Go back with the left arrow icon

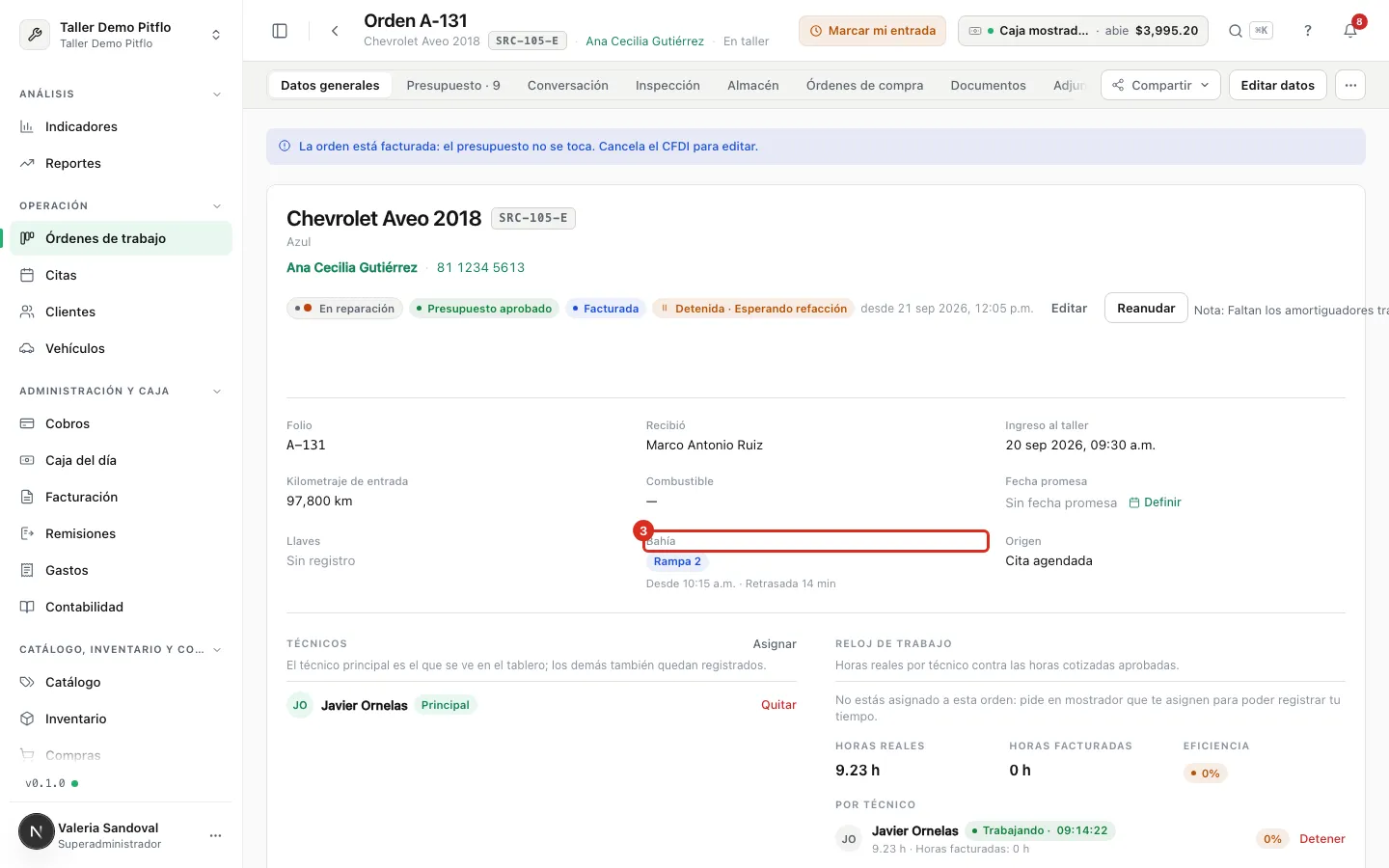tap(335, 31)
